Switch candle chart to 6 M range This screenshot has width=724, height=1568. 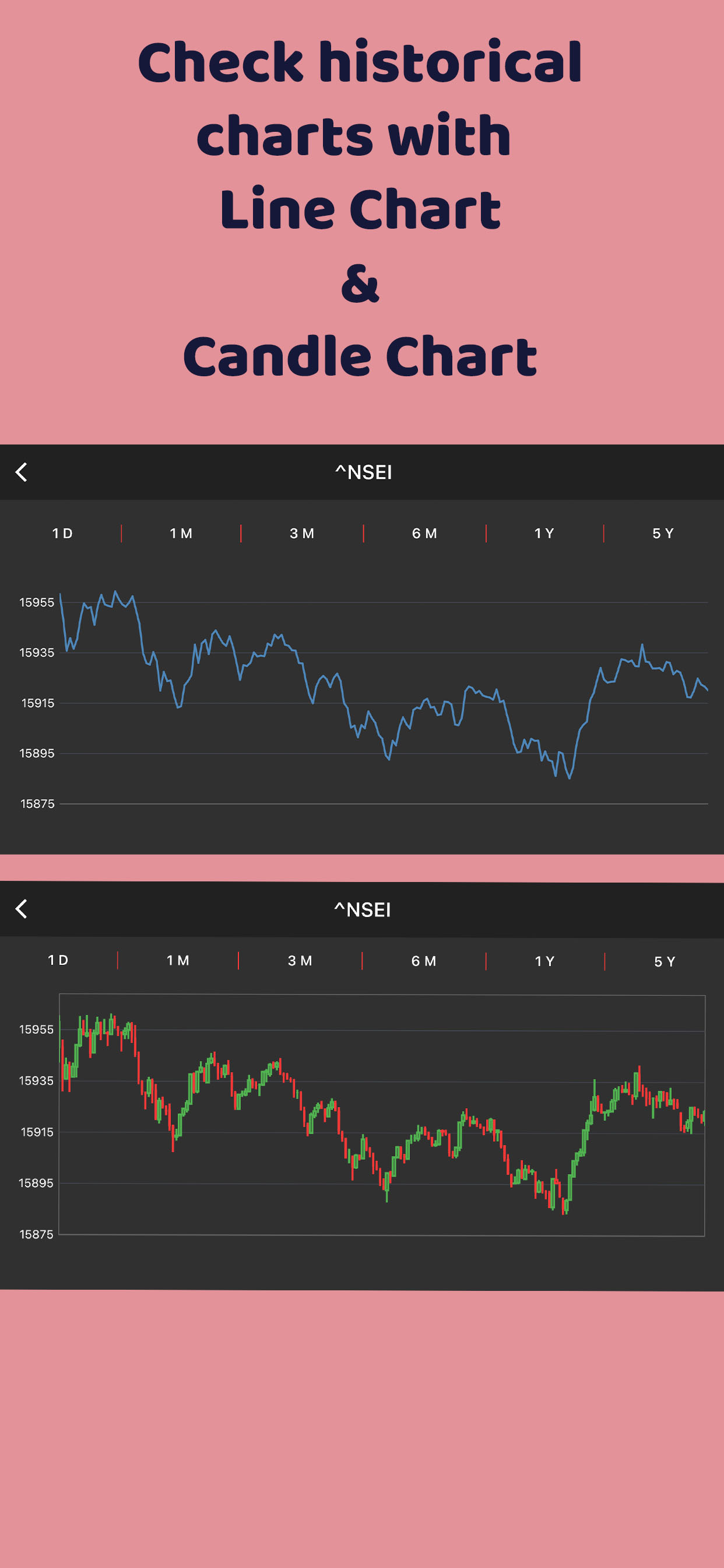424,961
